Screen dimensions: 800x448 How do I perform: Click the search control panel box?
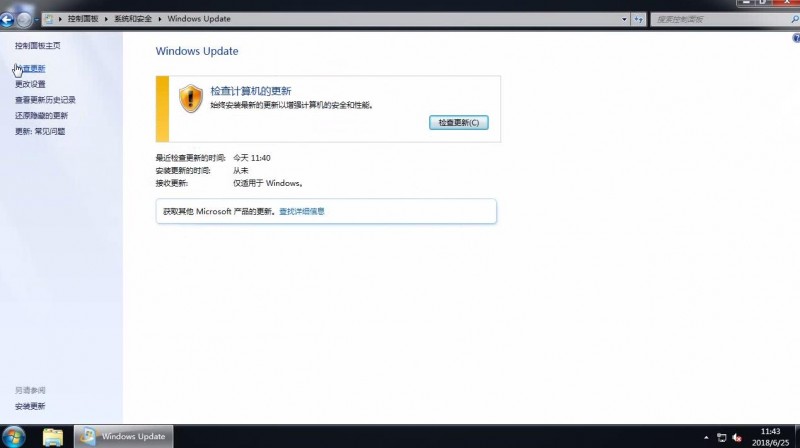721,19
